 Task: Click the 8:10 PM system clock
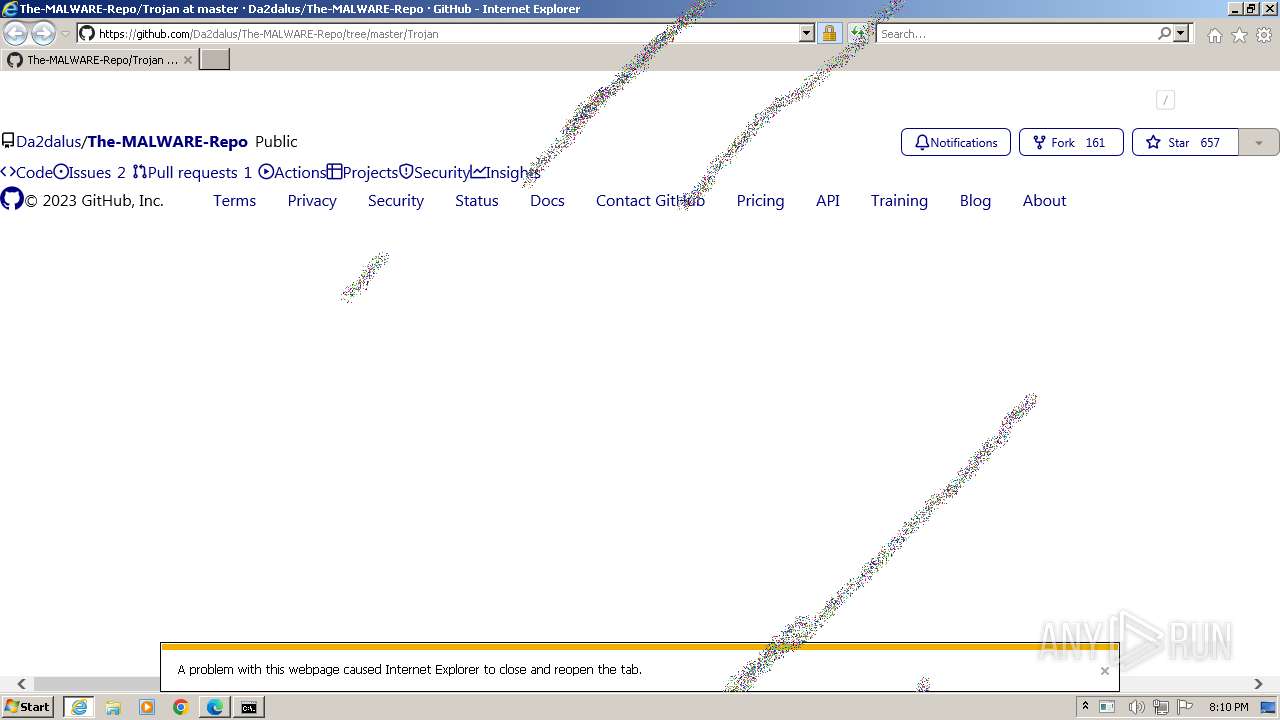pyautogui.click(x=1228, y=707)
